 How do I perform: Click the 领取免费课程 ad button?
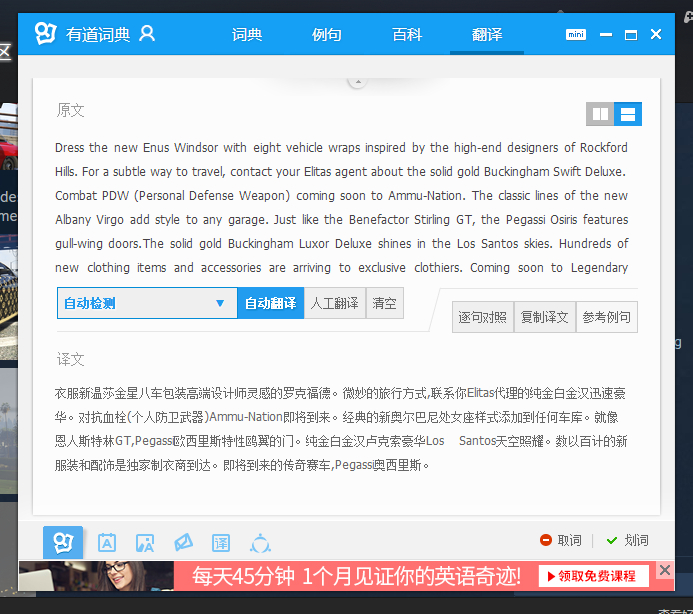pyautogui.click(x=594, y=576)
